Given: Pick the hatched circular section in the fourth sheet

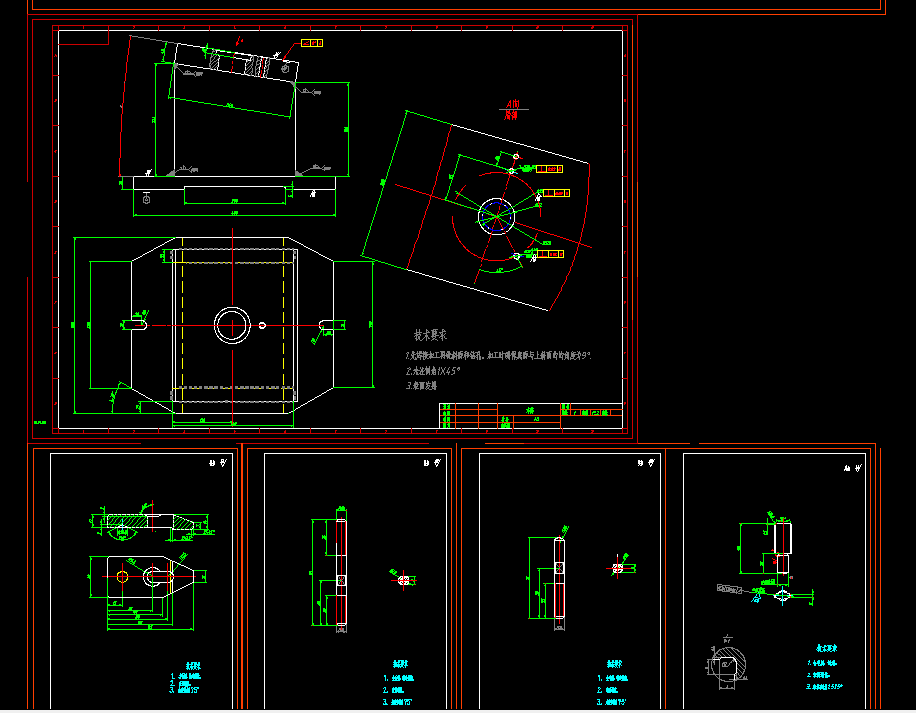Looking at the screenshot, I should point(728,665).
